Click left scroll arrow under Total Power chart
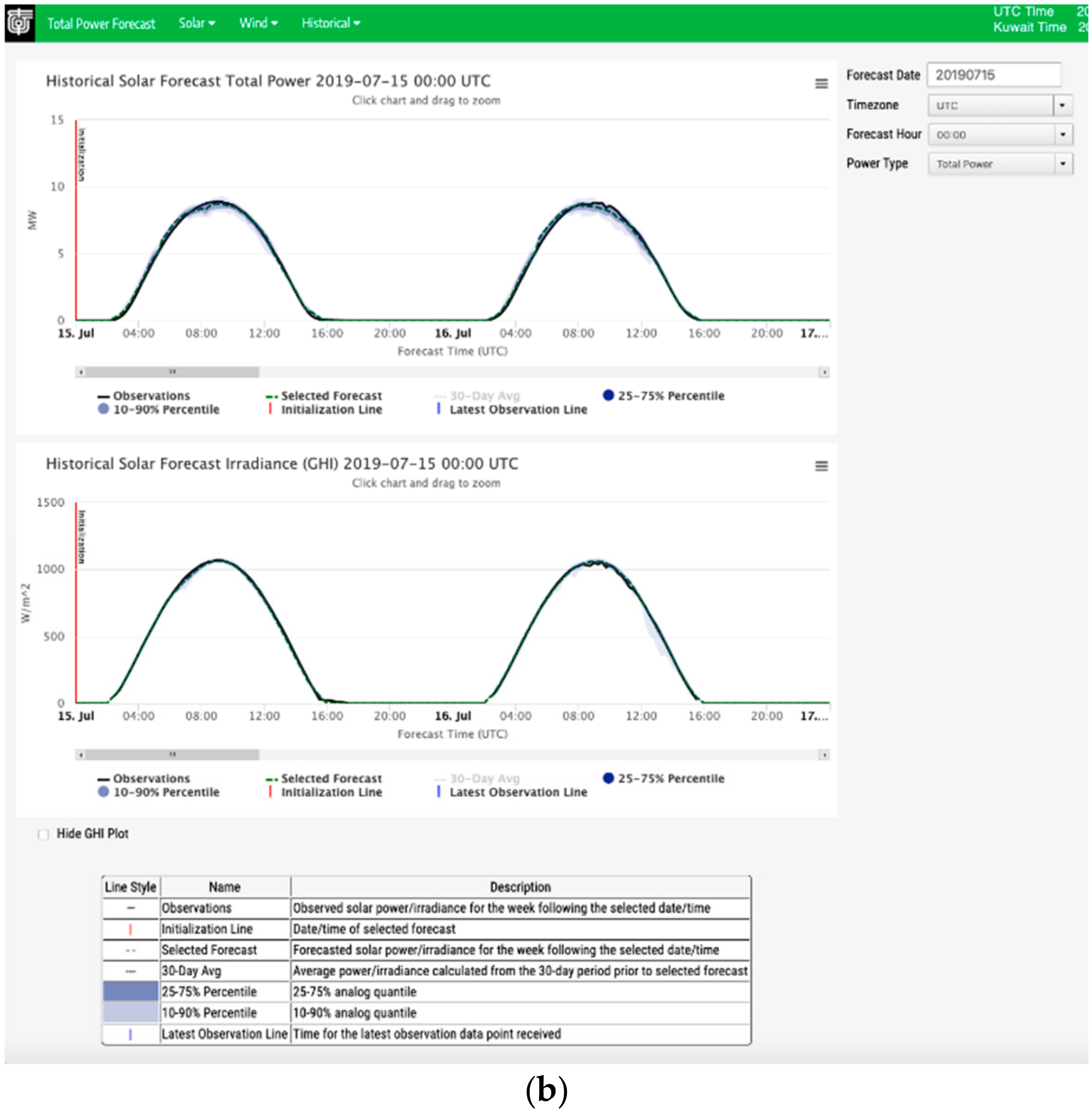This screenshot has width=1092, height=1116. 81,372
